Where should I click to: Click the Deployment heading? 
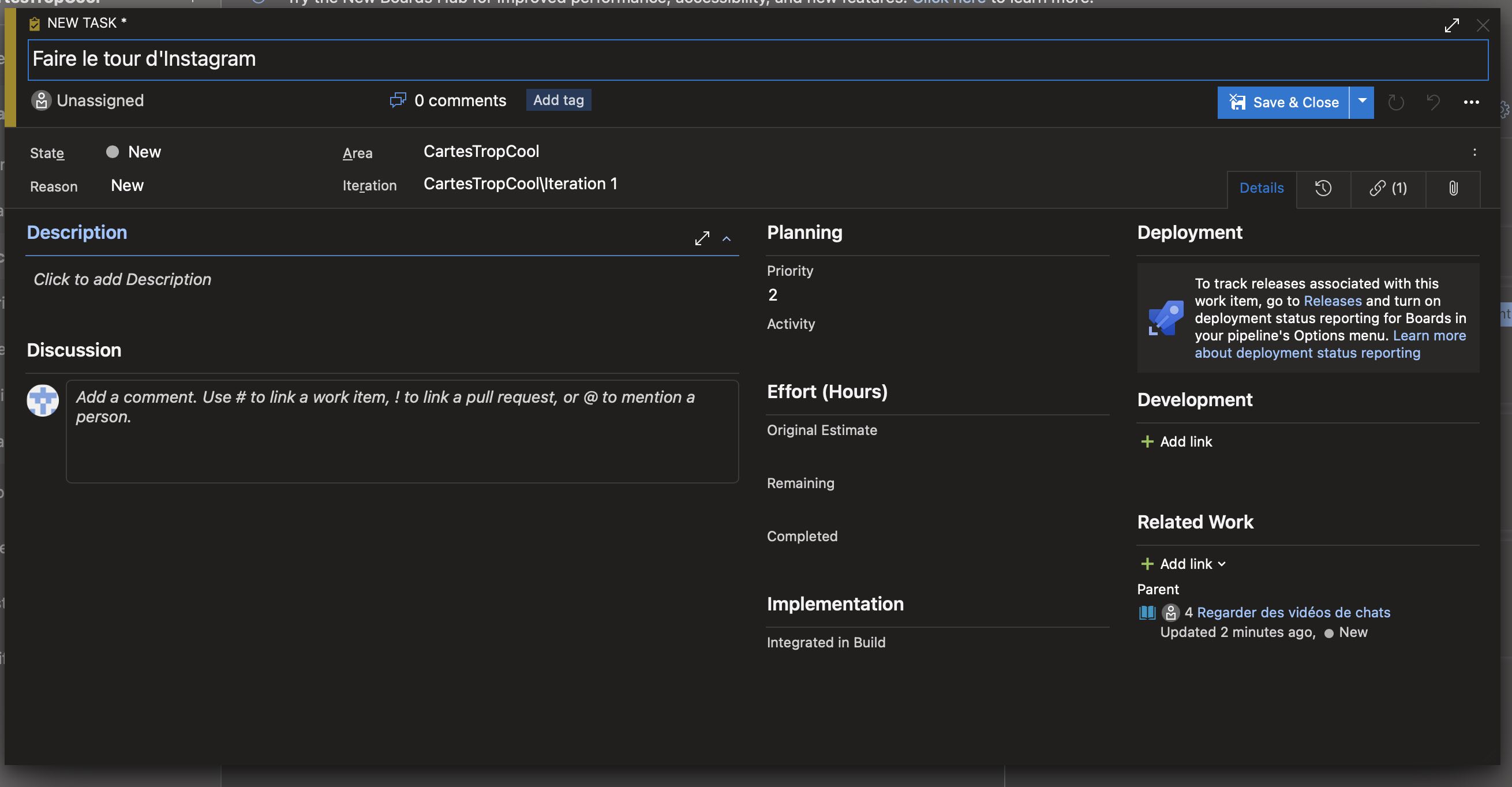point(1190,233)
